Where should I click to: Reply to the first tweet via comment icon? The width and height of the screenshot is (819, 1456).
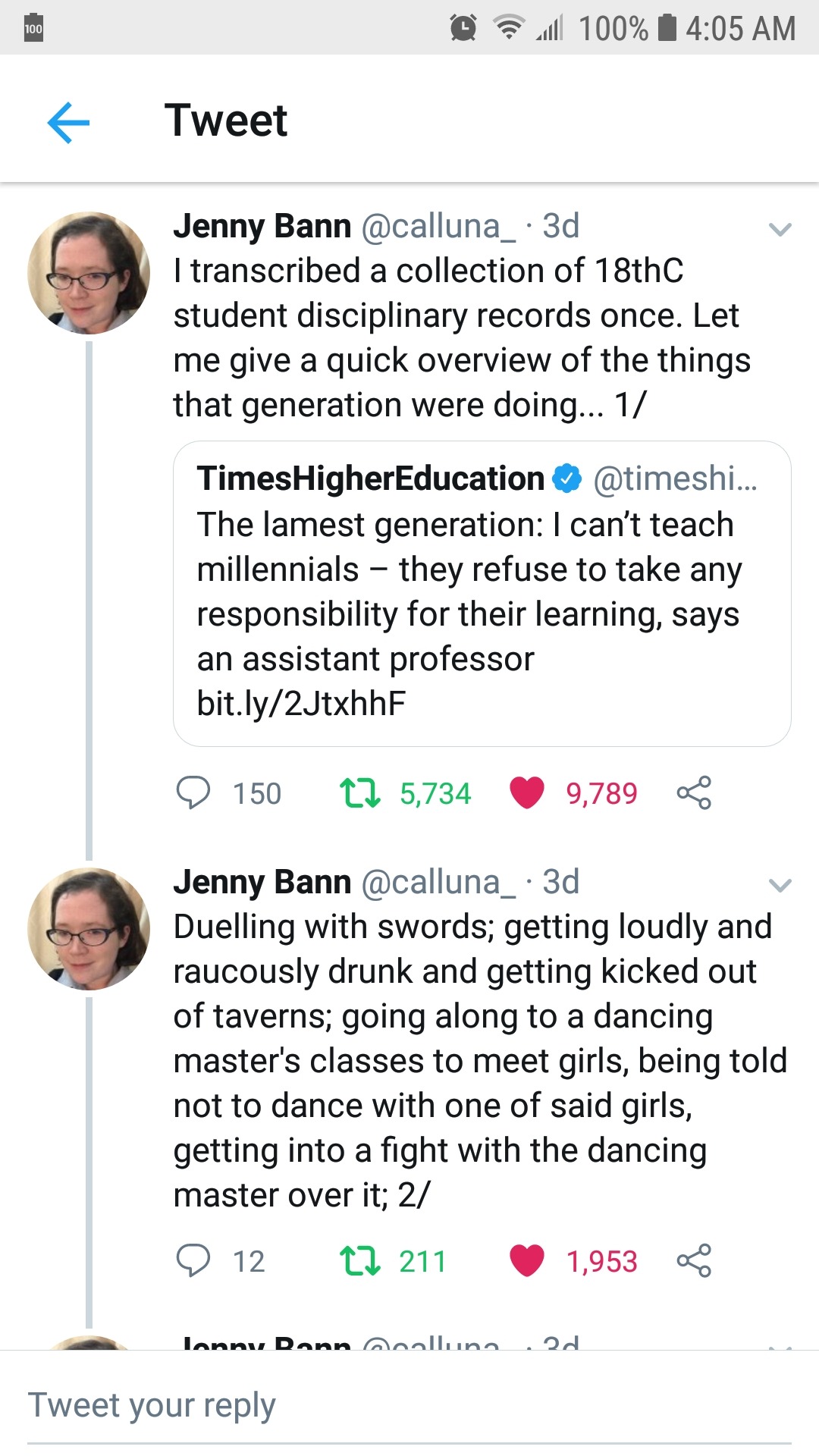tap(193, 792)
